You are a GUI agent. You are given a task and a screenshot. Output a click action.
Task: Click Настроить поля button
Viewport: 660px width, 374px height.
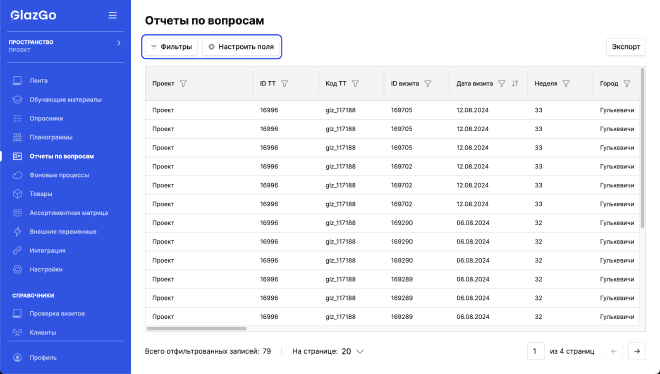point(241,47)
